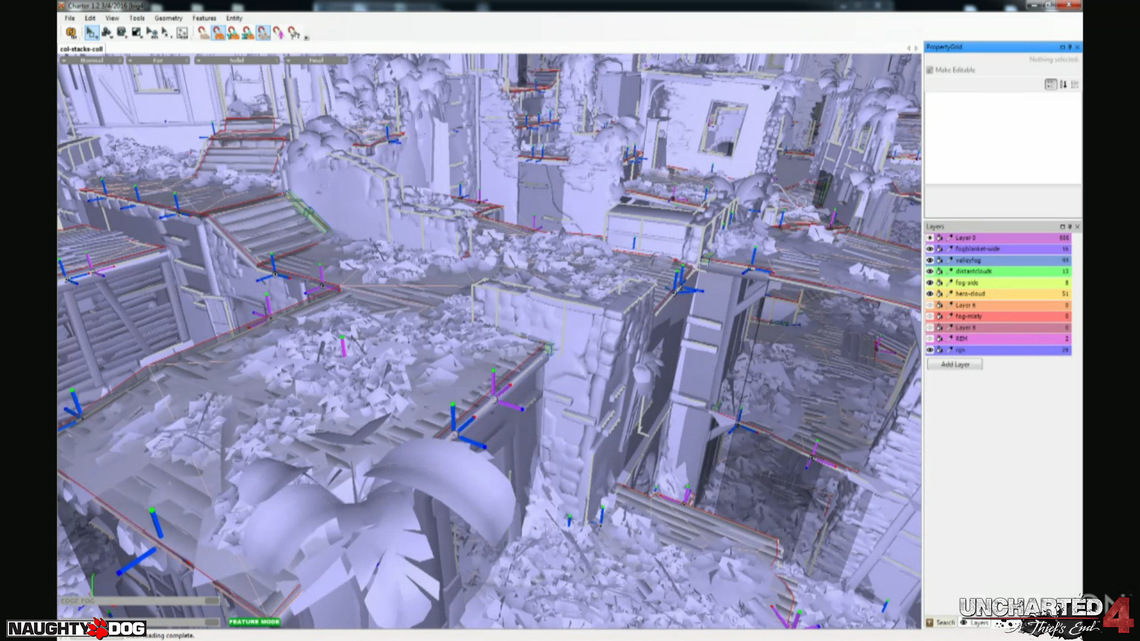The height and width of the screenshot is (641, 1140).
Task: Open the Tools menu
Action: (137, 18)
